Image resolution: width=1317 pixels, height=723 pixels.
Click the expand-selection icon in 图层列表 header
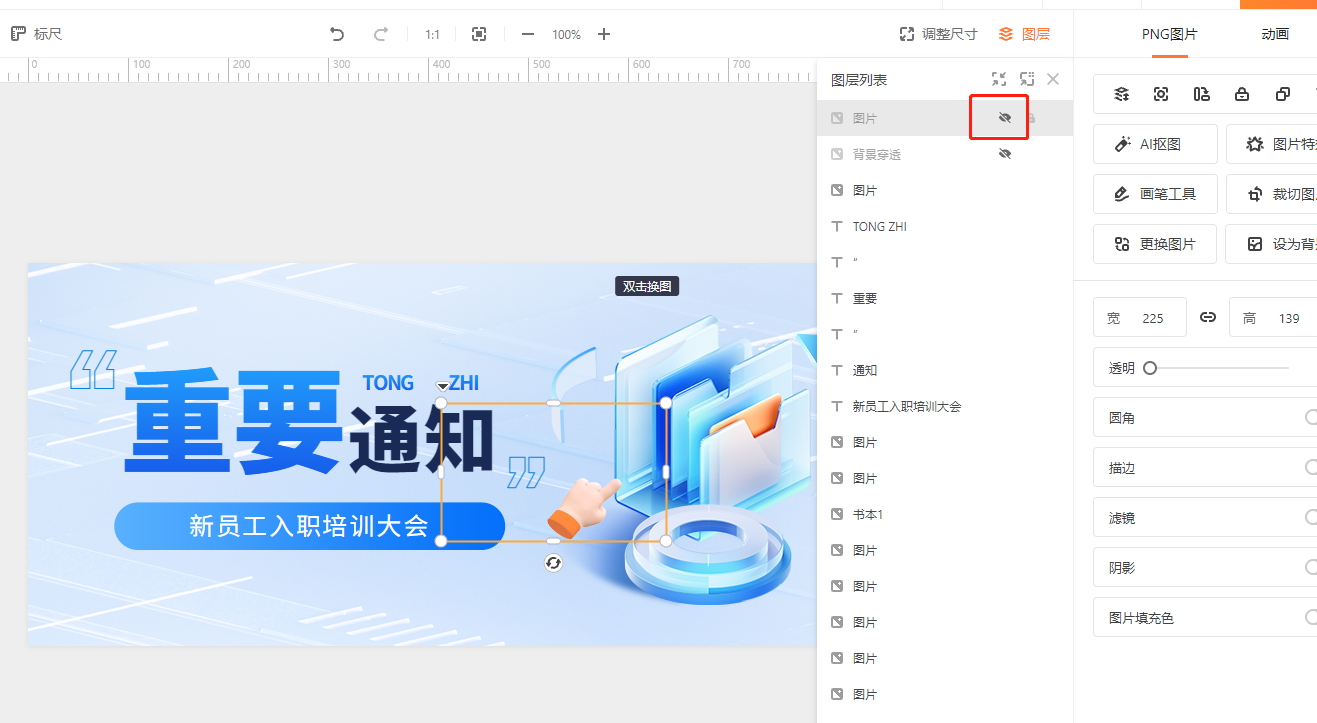point(1027,79)
